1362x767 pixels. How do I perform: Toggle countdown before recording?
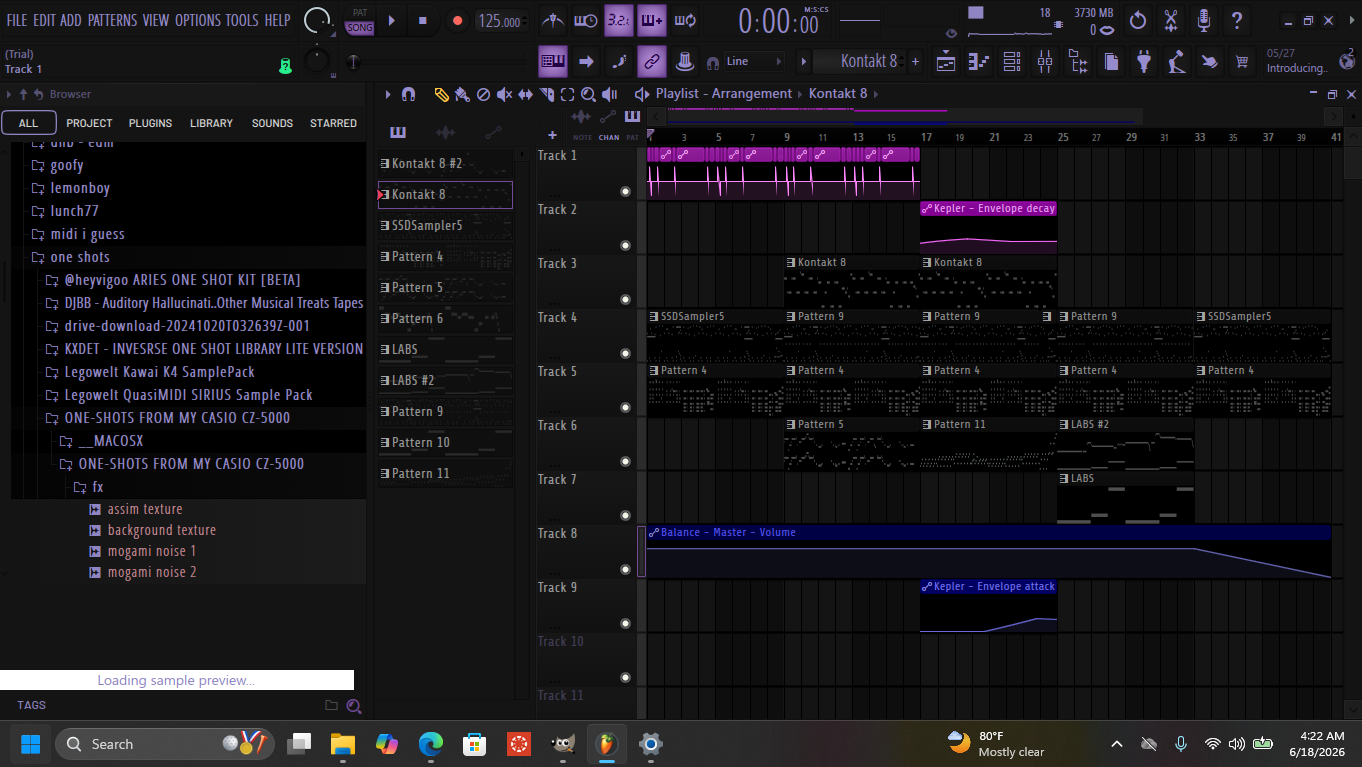619,20
